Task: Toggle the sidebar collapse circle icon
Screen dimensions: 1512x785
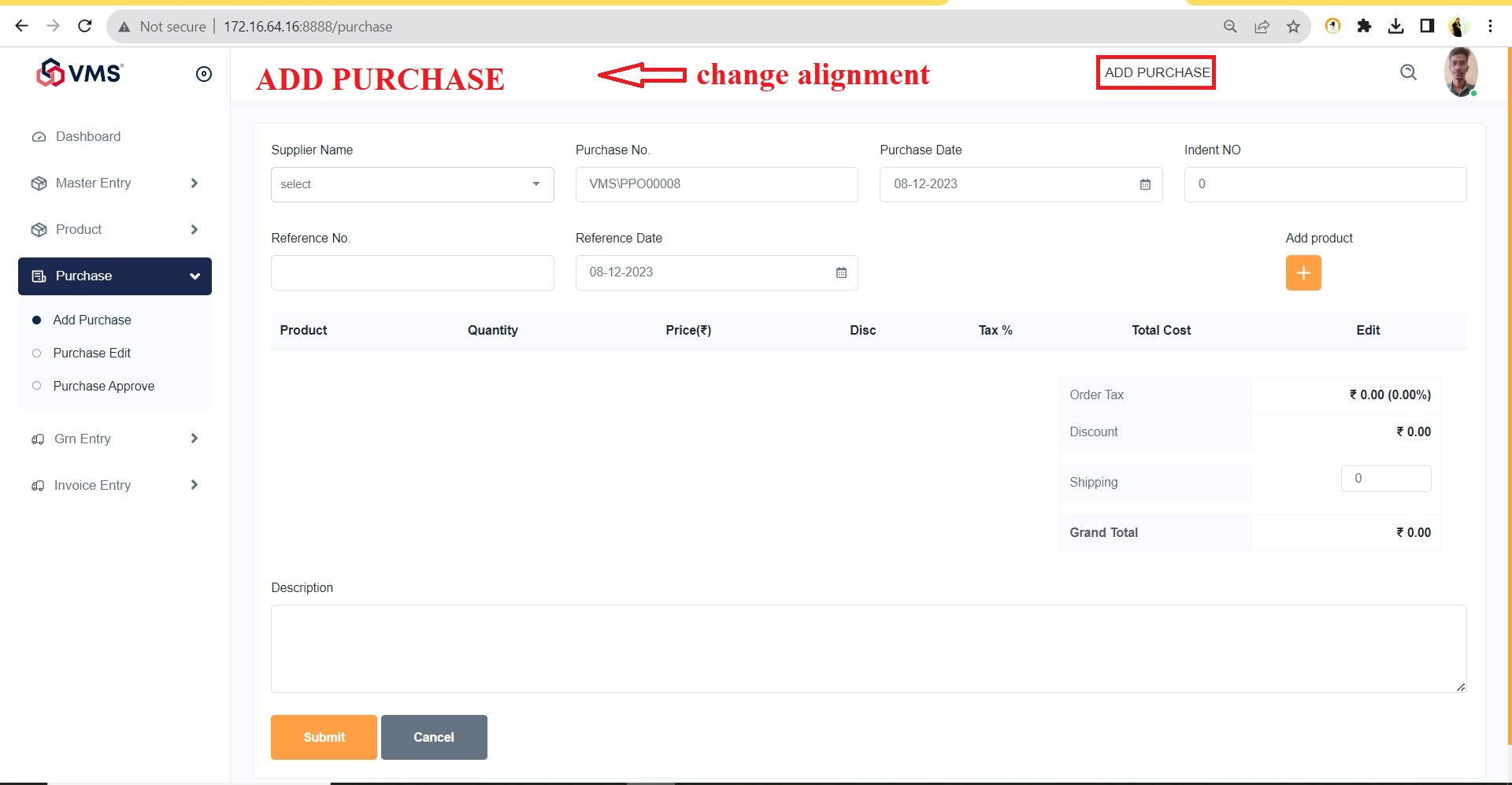Action: tap(204, 74)
